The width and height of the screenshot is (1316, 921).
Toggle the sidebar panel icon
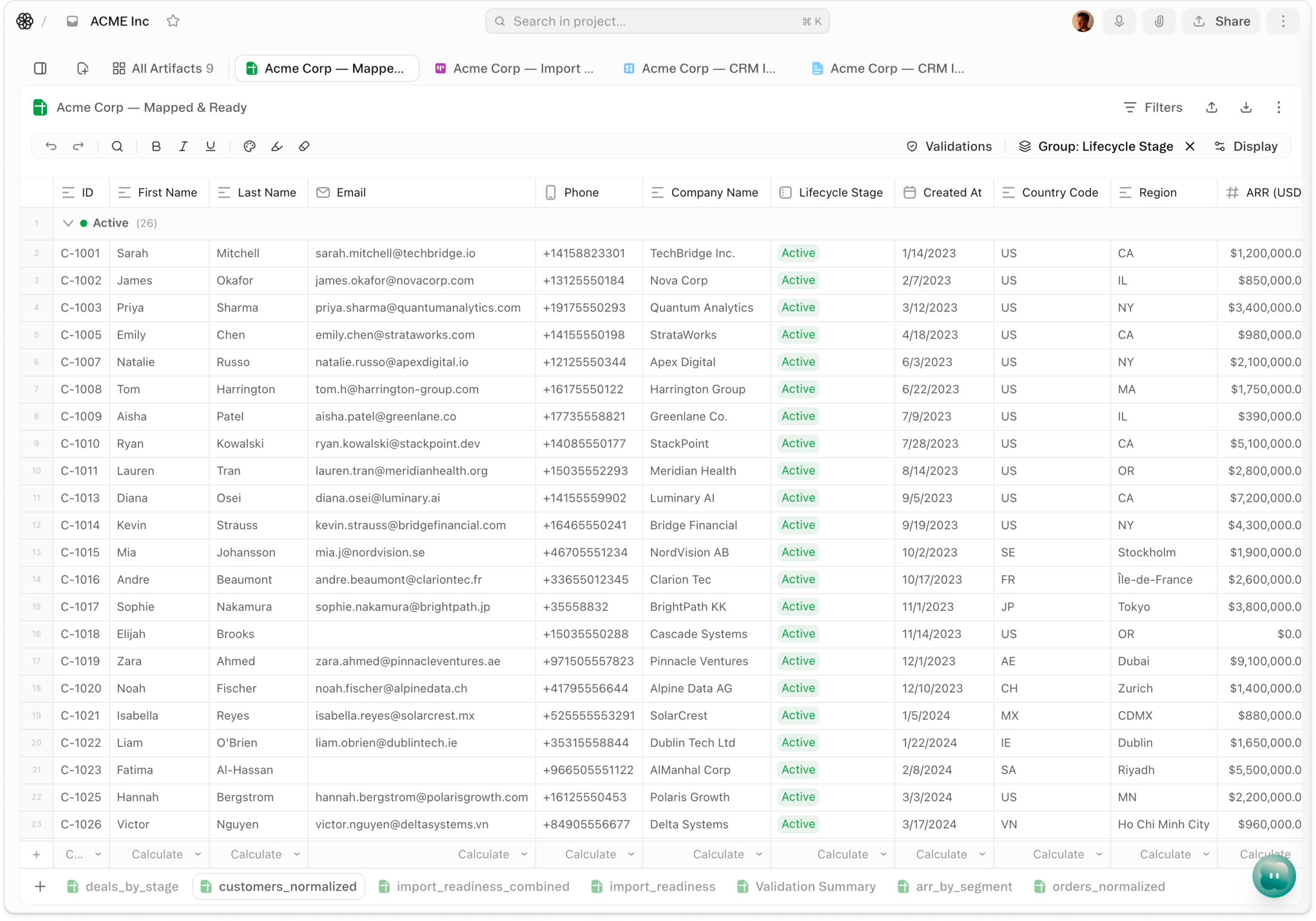pyautogui.click(x=41, y=68)
